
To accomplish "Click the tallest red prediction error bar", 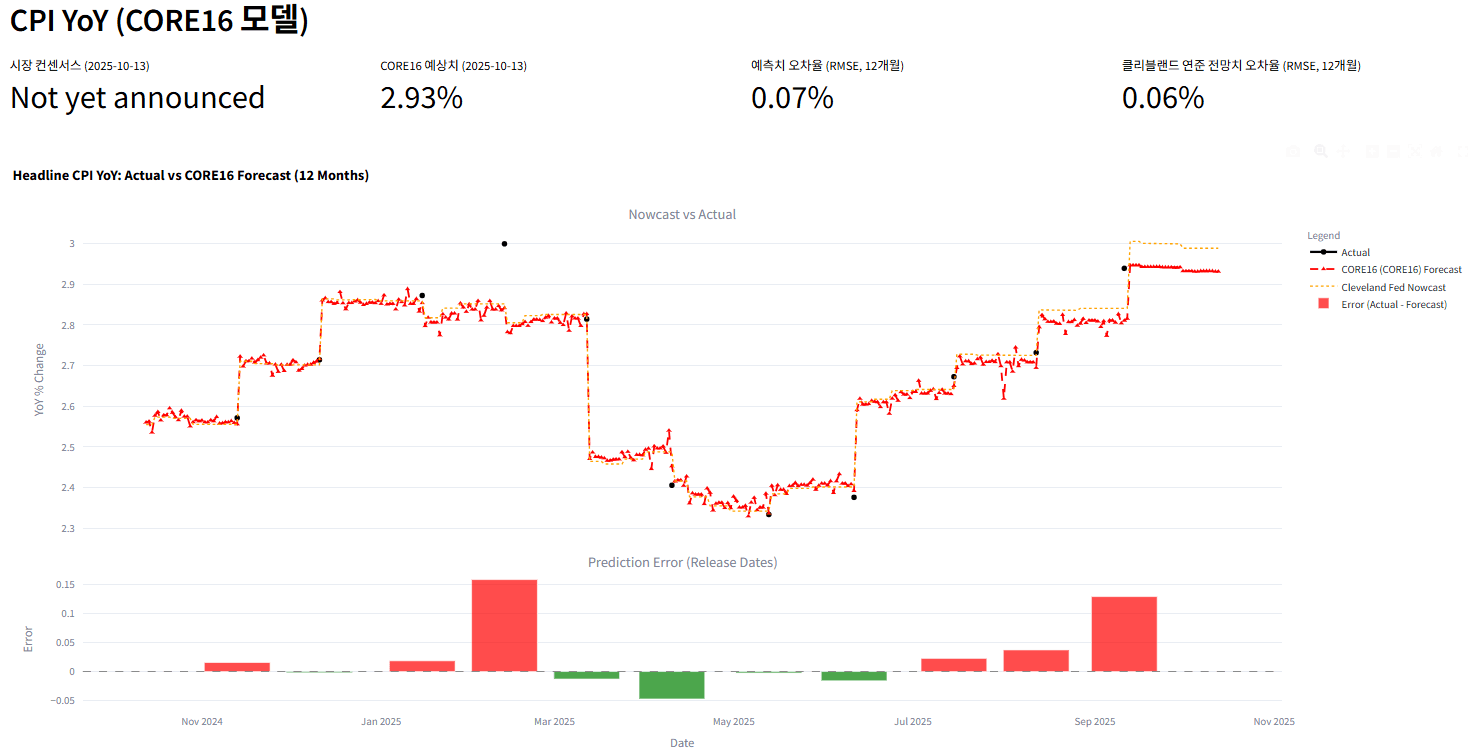I will coord(504,625).
